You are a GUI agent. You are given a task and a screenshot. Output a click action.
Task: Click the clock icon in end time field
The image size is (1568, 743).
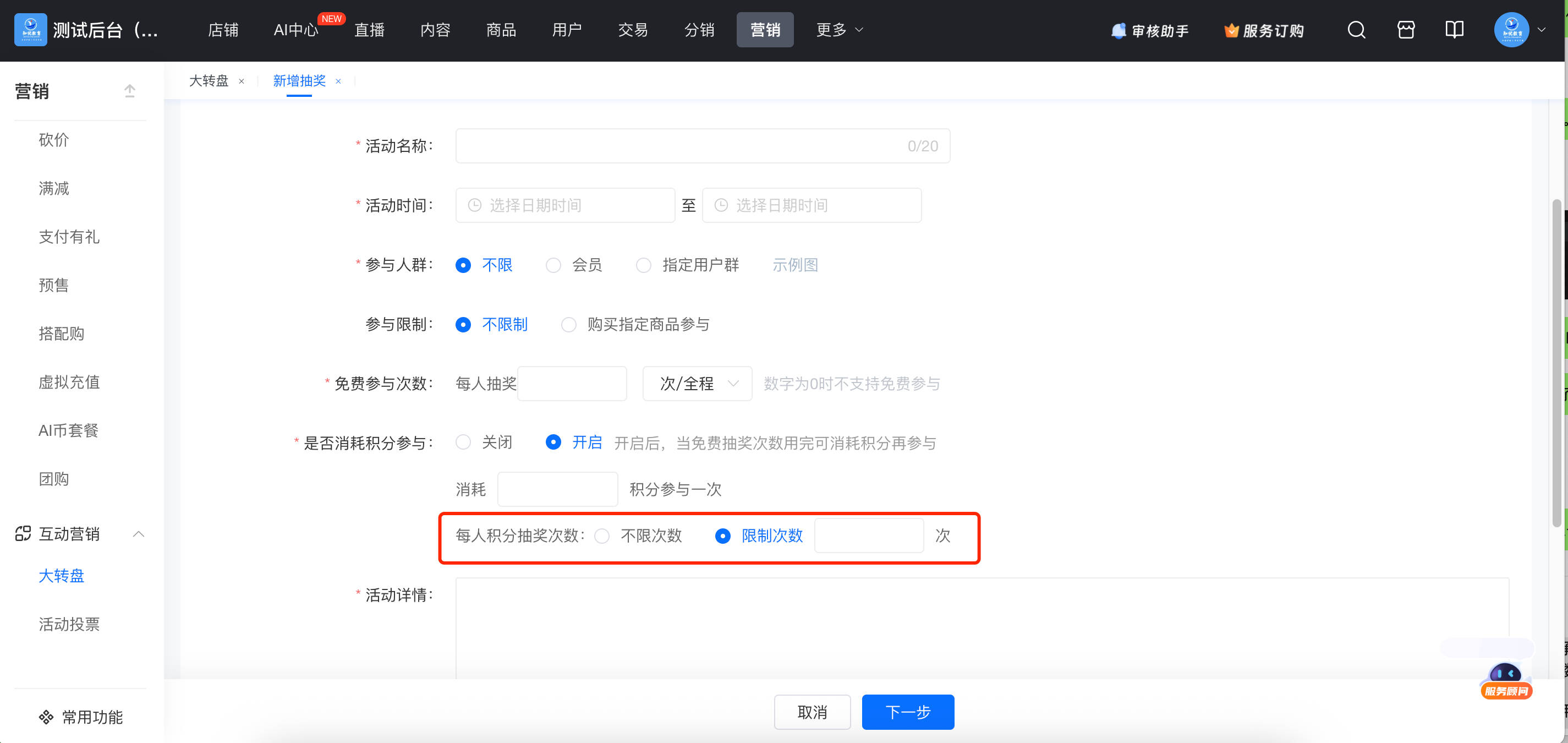[721, 205]
